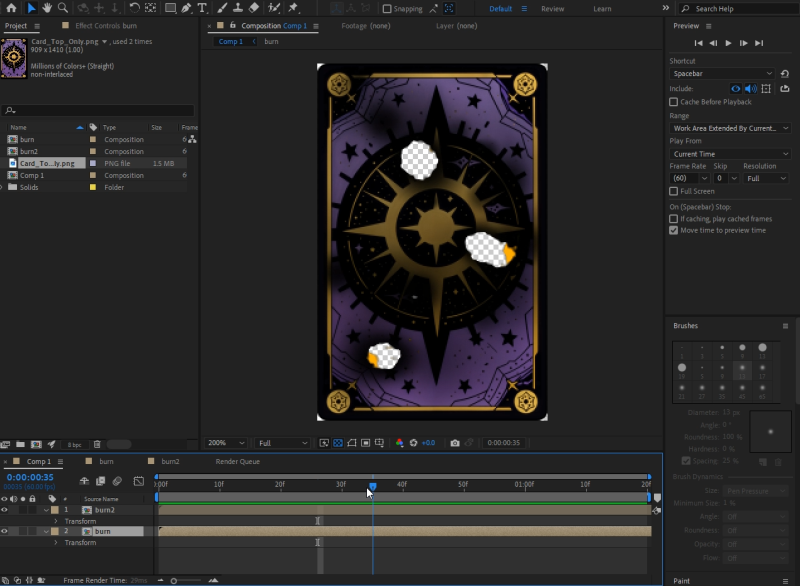The height and width of the screenshot is (586, 800).
Task: Open the viewer resolution Full dropdown
Action: [x=282, y=443]
